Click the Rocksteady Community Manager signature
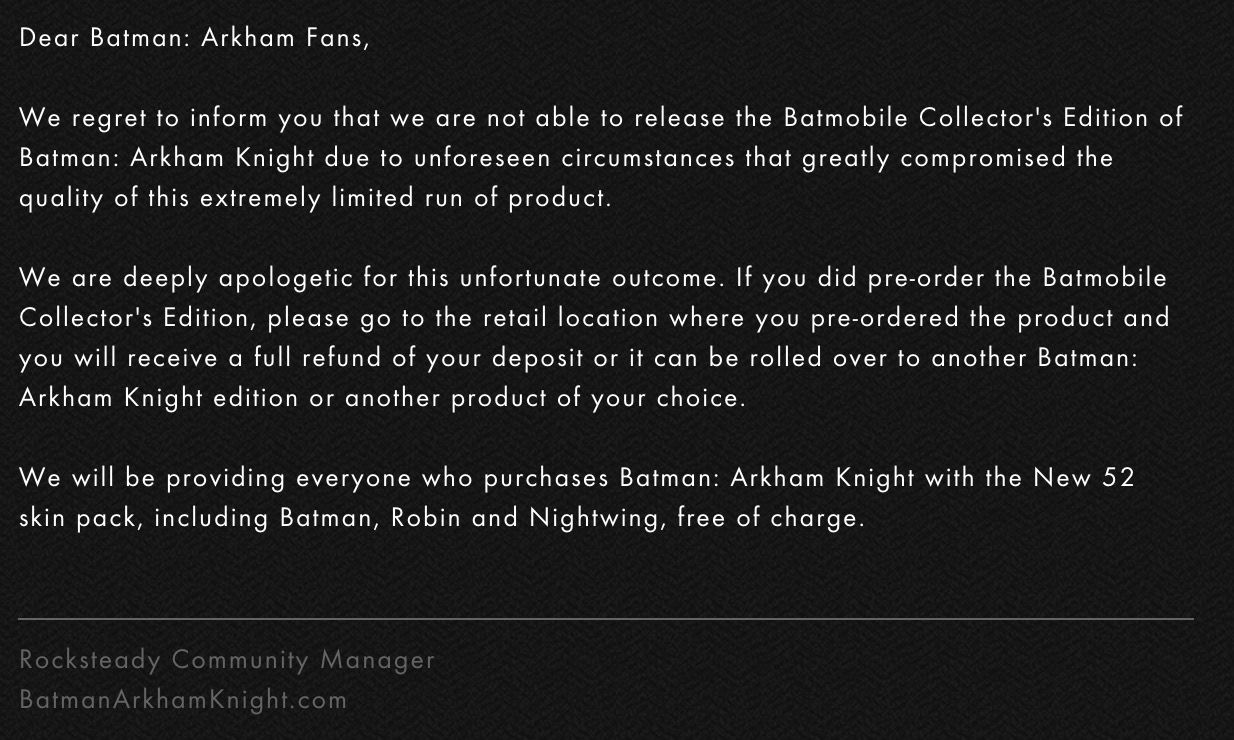The height and width of the screenshot is (740, 1234). (227, 659)
